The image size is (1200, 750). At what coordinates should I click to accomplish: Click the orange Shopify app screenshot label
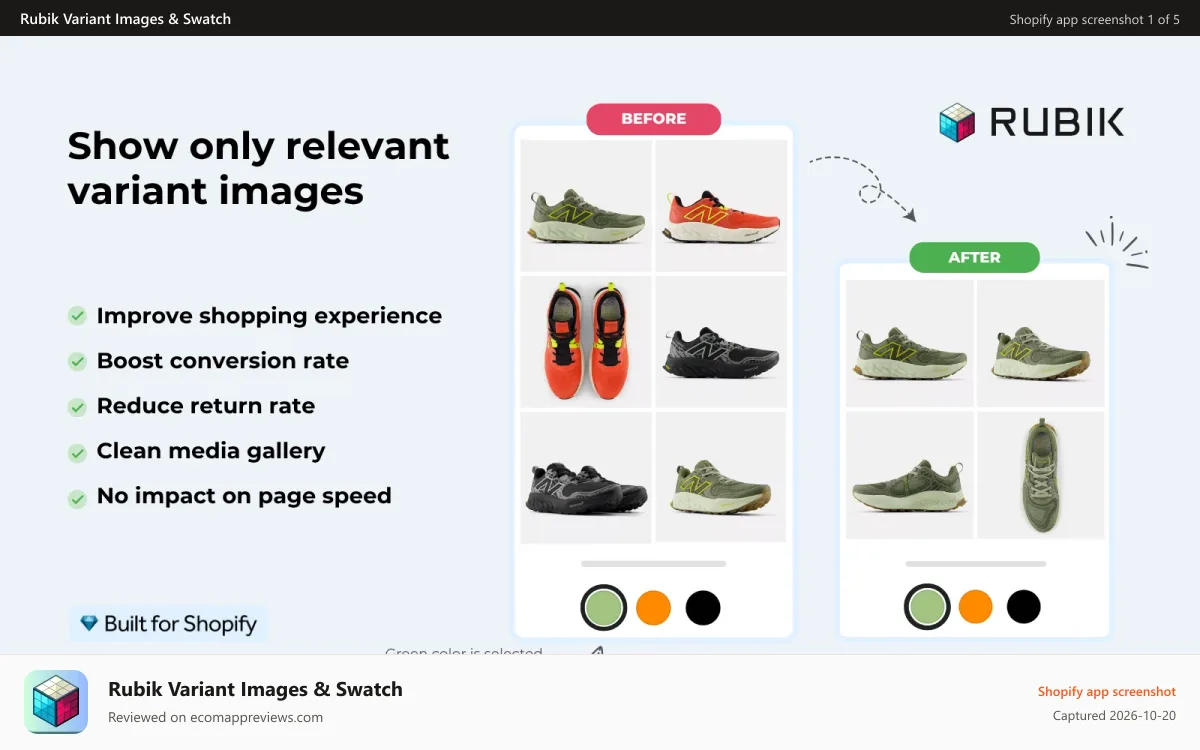click(1107, 691)
